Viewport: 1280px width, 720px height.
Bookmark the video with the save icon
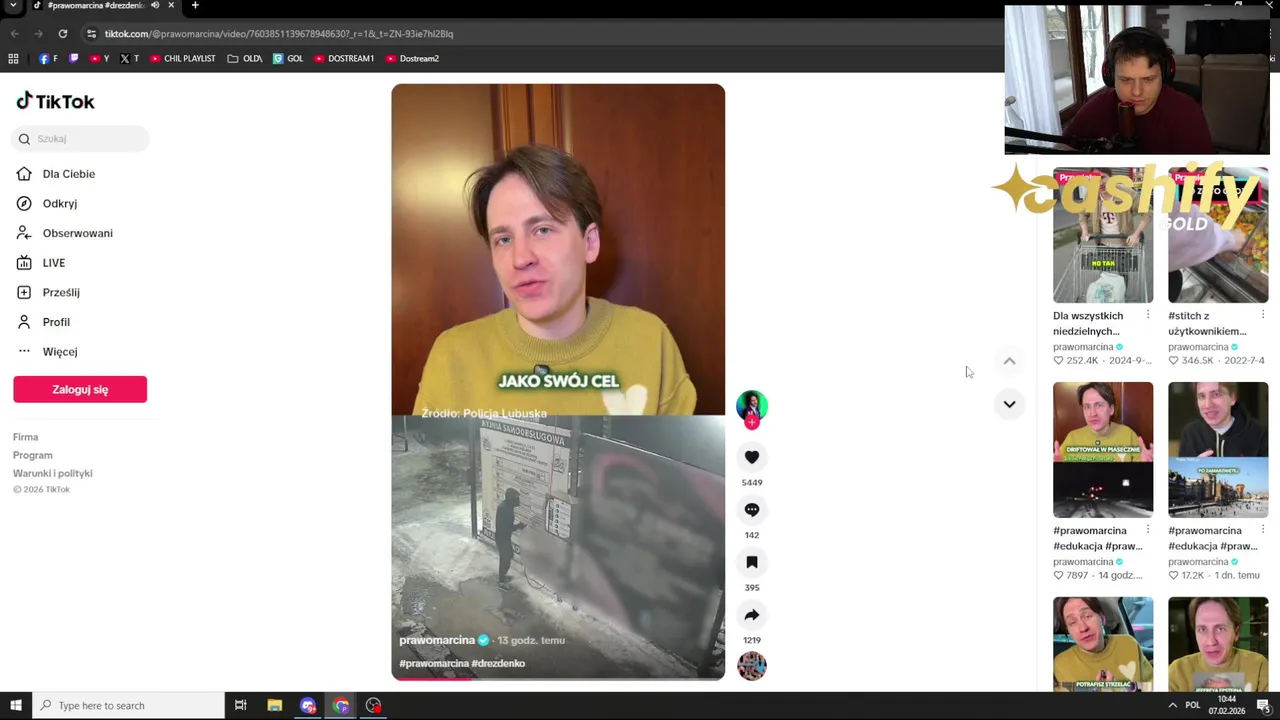point(752,562)
